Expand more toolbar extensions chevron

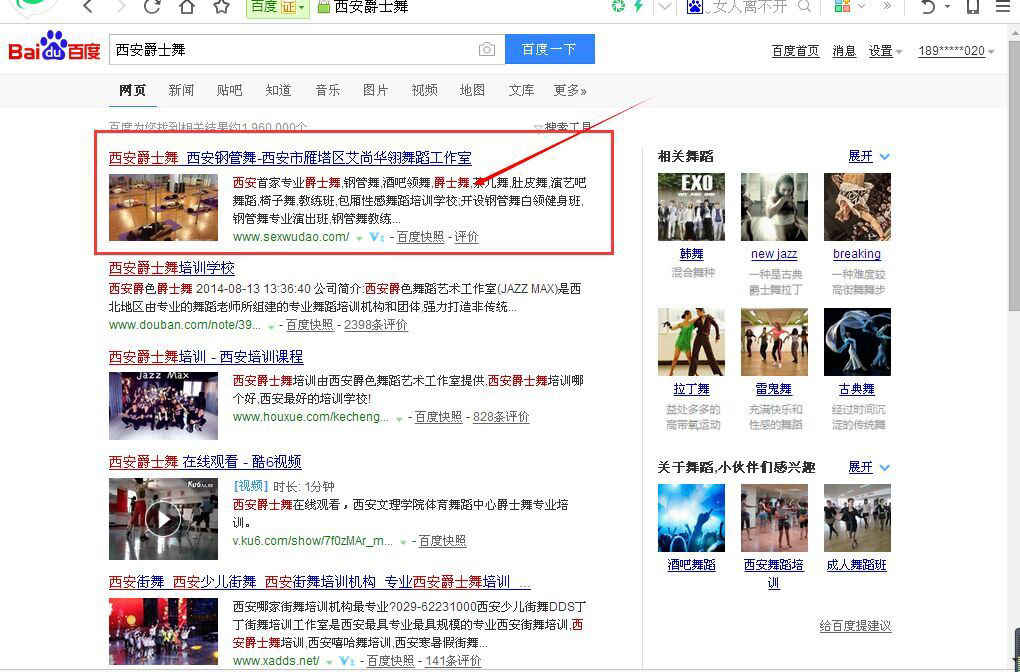click(x=886, y=7)
